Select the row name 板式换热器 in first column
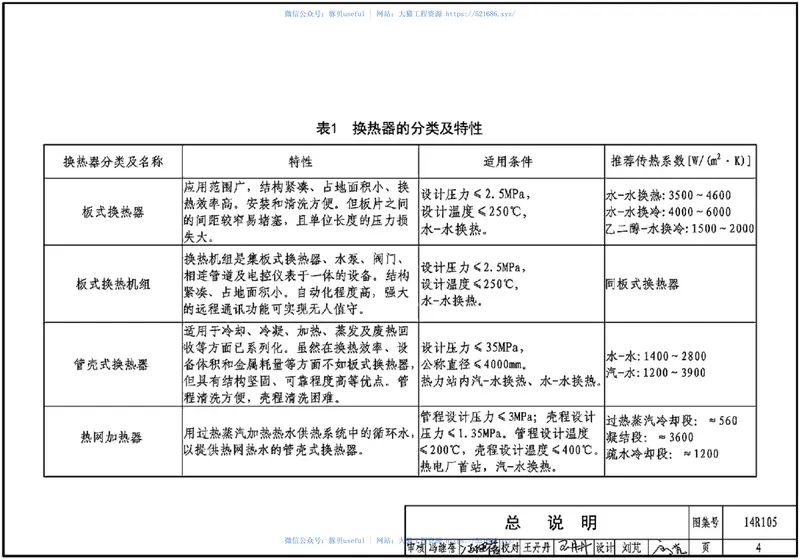 click(113, 212)
